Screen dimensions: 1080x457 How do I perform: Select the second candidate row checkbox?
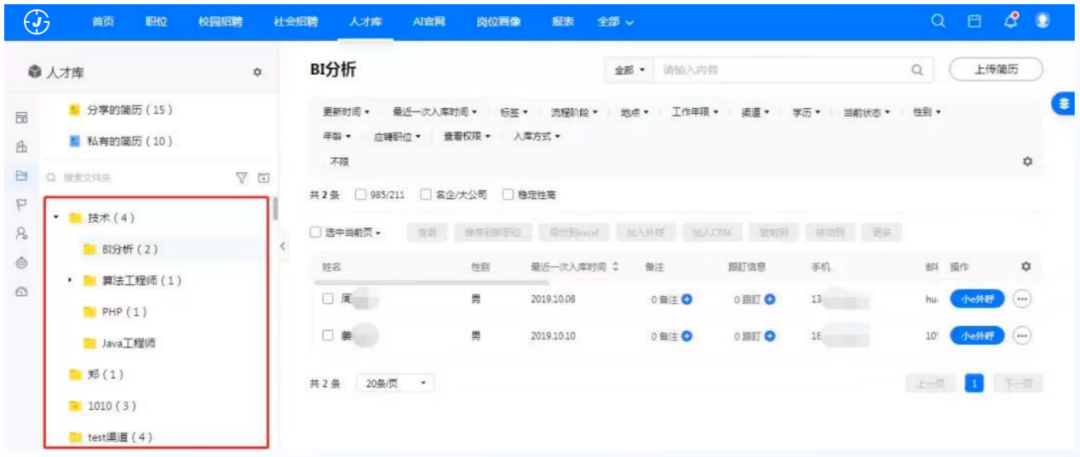[328, 336]
